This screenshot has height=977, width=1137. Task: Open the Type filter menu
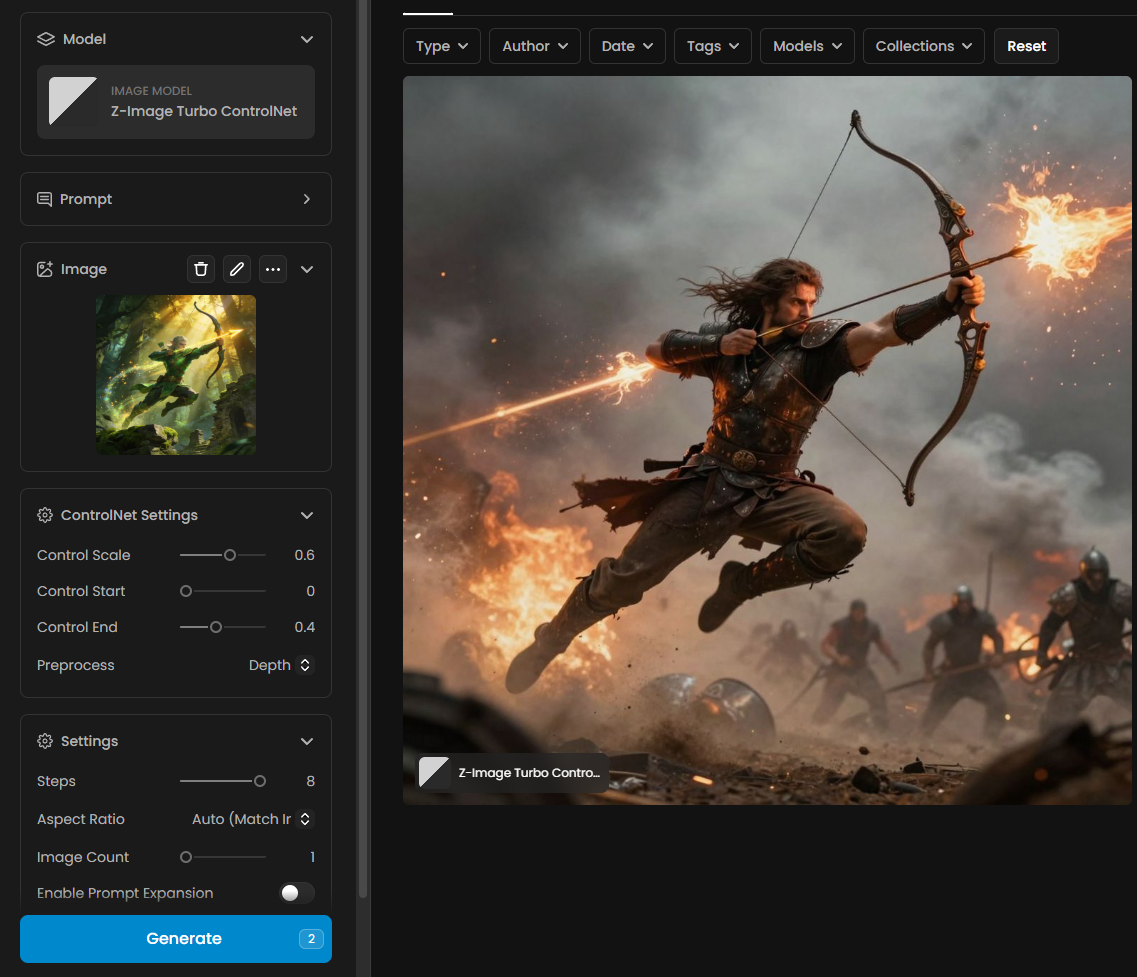pyautogui.click(x=442, y=46)
